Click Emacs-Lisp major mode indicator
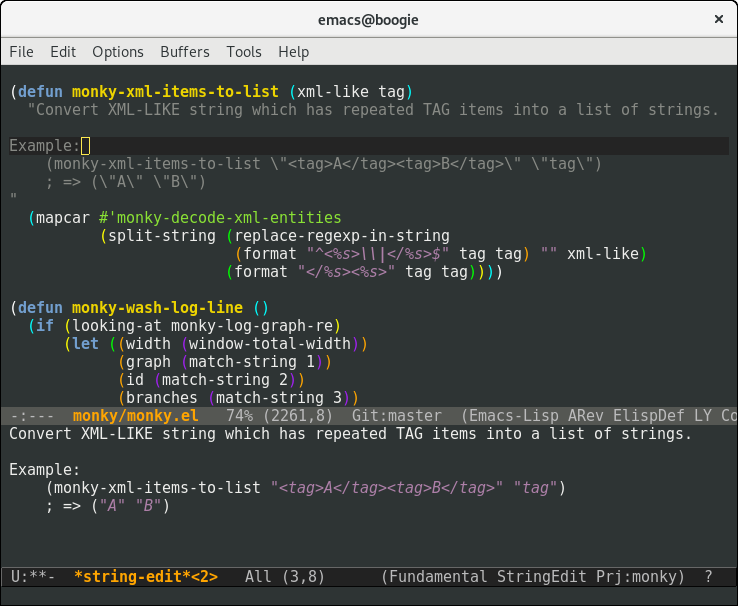This screenshot has width=738, height=606. tap(513, 416)
